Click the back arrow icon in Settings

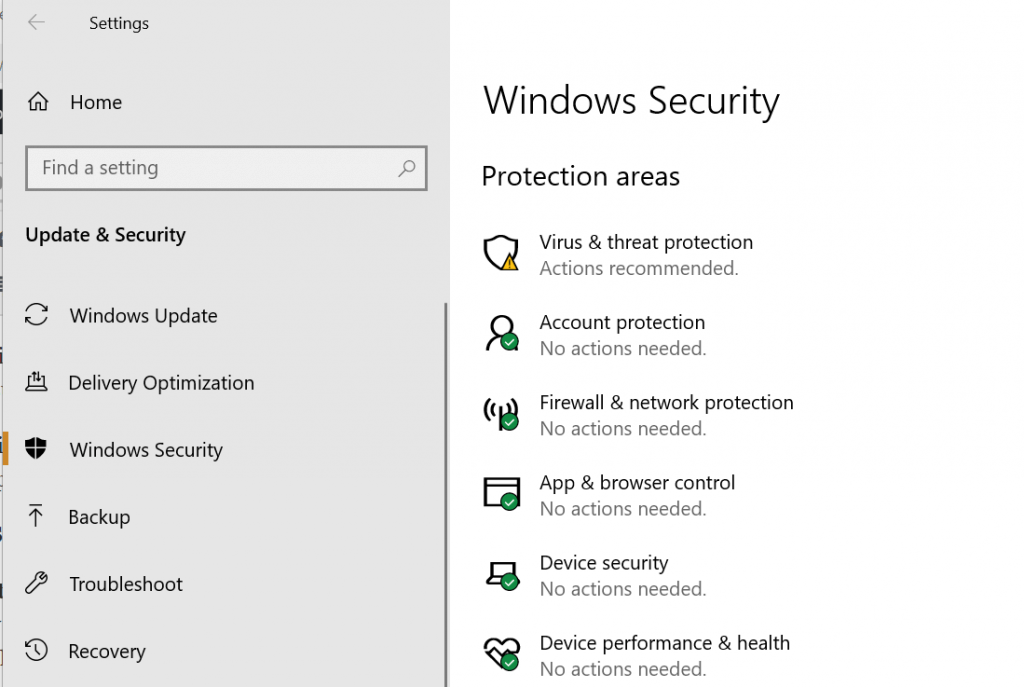36,22
